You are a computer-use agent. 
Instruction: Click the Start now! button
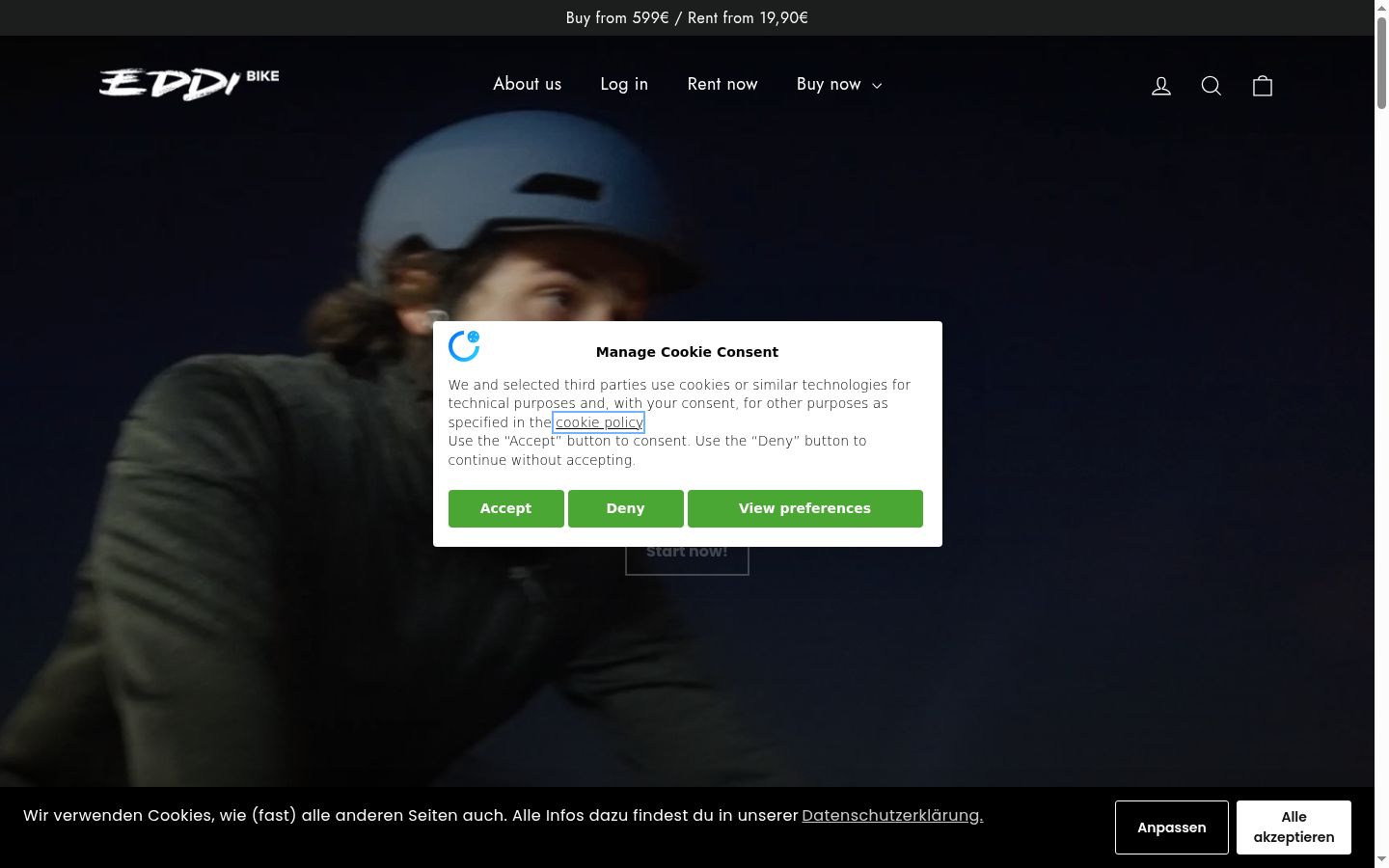click(687, 552)
